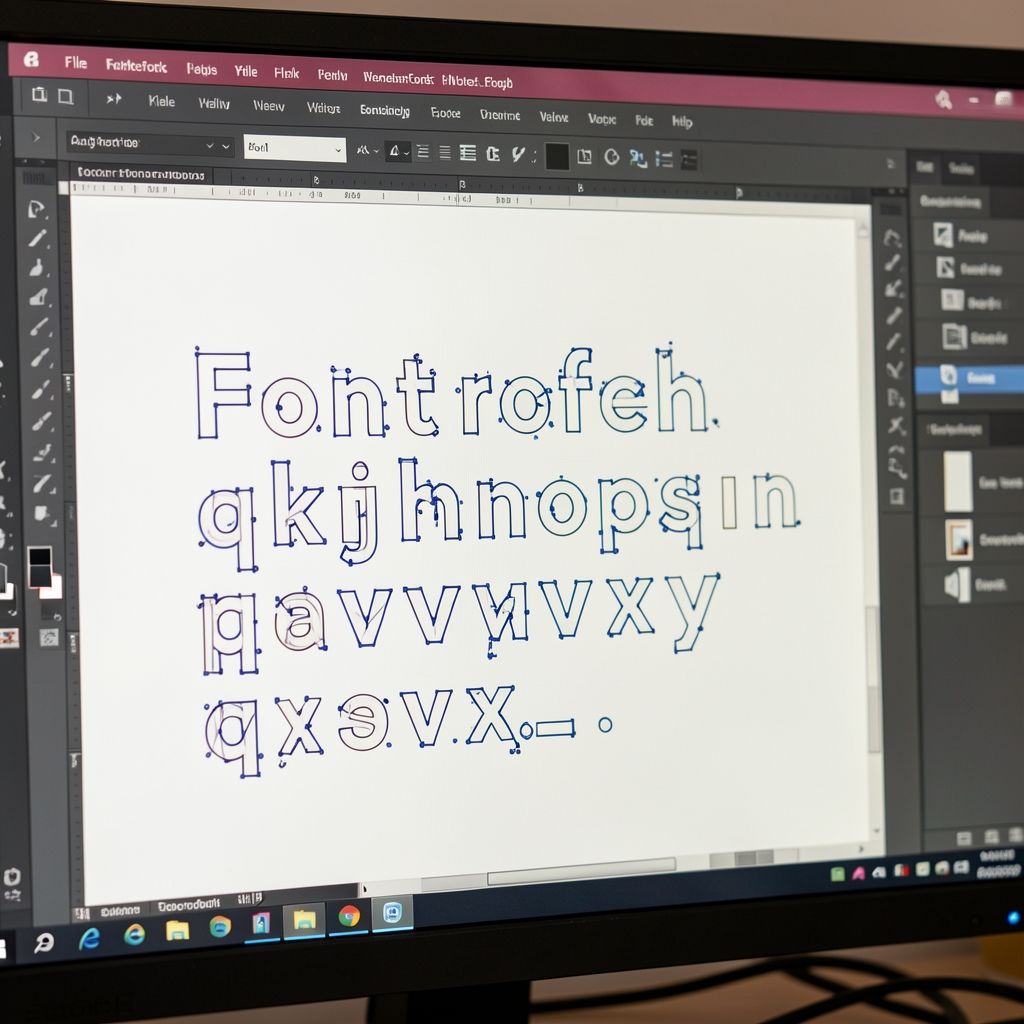Viewport: 1024px width, 1024px height.
Task: Open the triangle-icon dropdown beside font size
Action: point(398,152)
